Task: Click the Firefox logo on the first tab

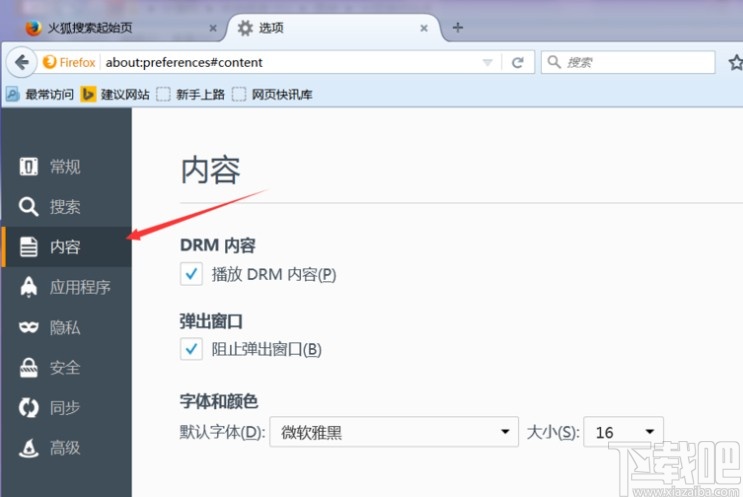Action: click(x=33, y=28)
